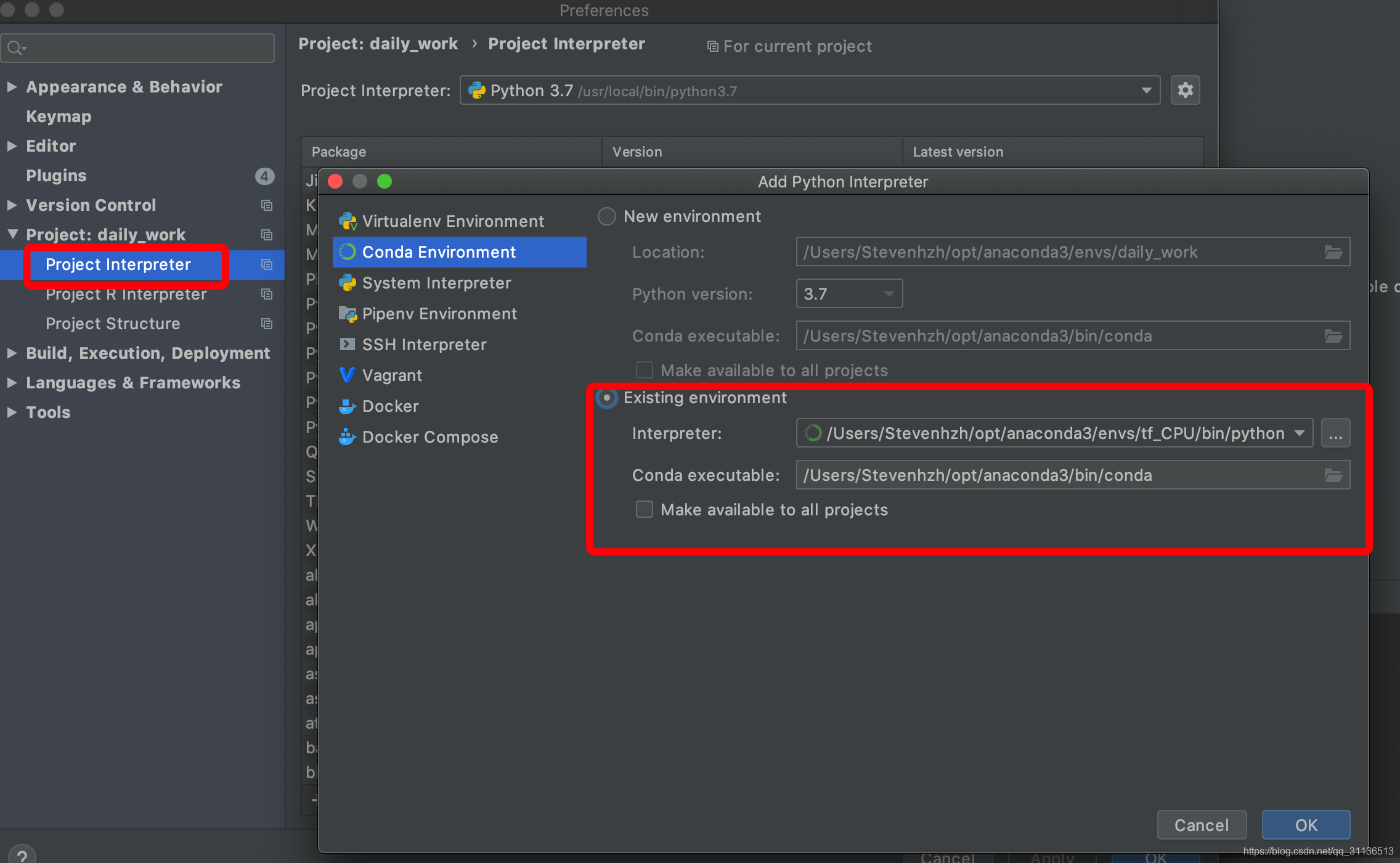Click the Python icon in Project Interpreter combo
1400x863 pixels.
tap(477, 91)
